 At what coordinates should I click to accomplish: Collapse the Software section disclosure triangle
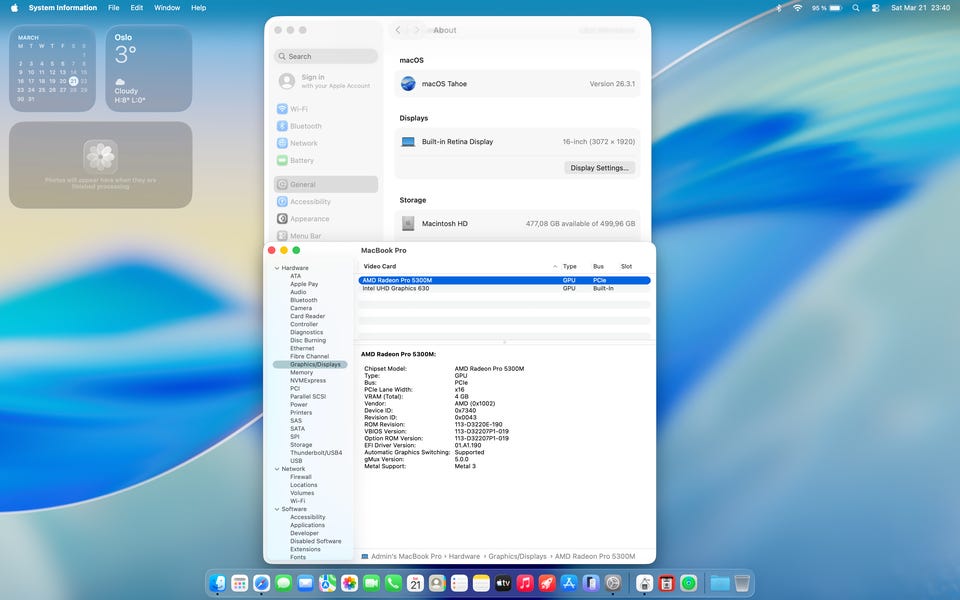tap(277, 509)
